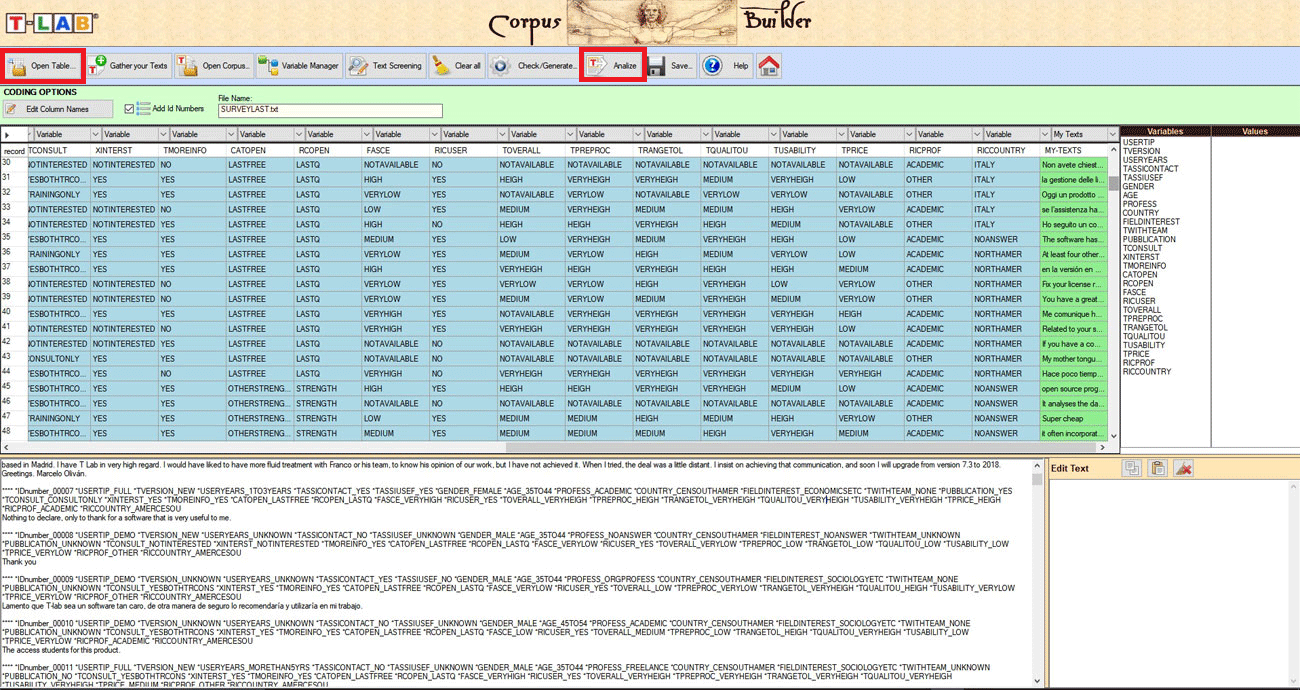Click the copy icon in Edit Text panel

click(1132, 468)
